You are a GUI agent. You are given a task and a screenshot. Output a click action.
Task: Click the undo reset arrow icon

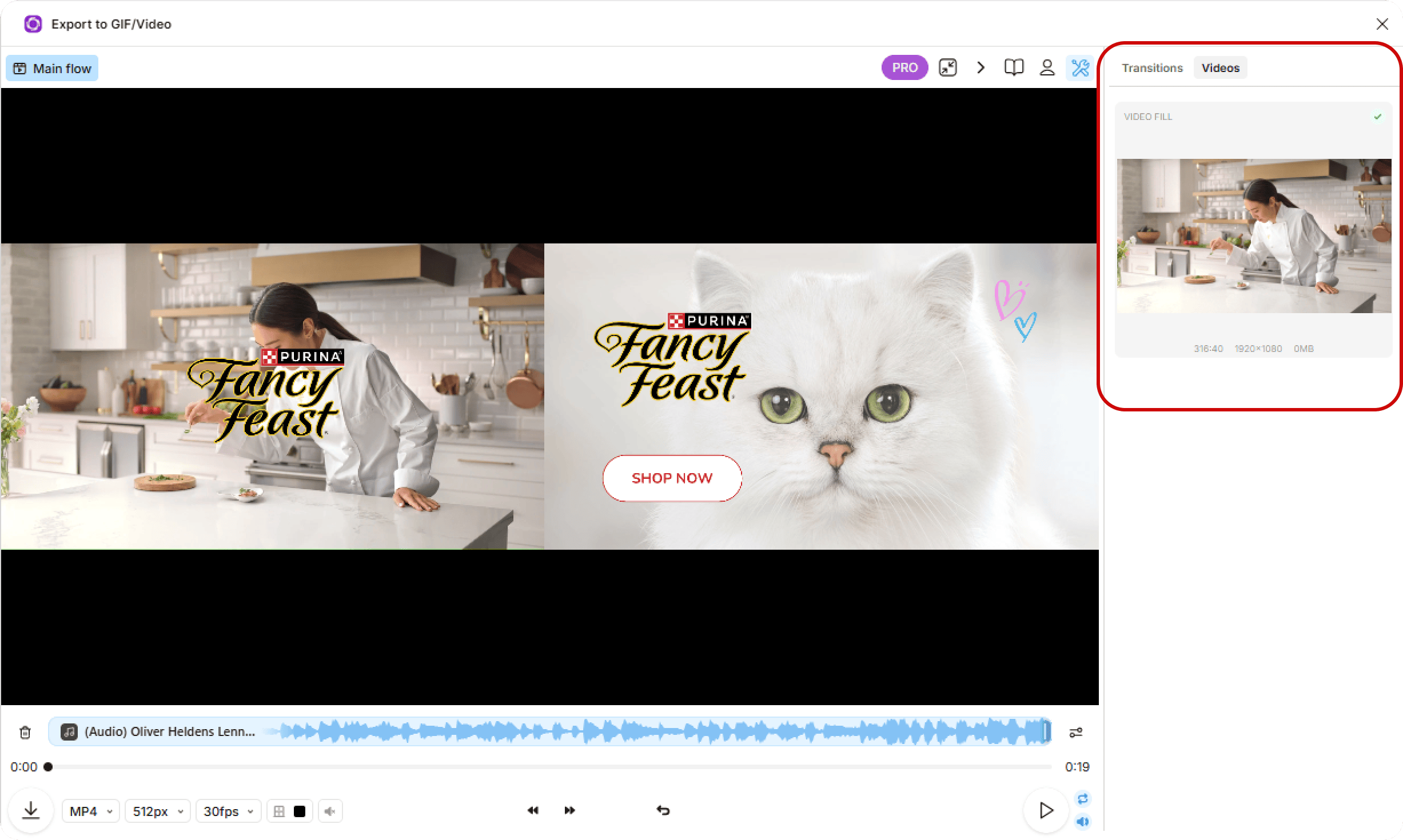coord(663,810)
